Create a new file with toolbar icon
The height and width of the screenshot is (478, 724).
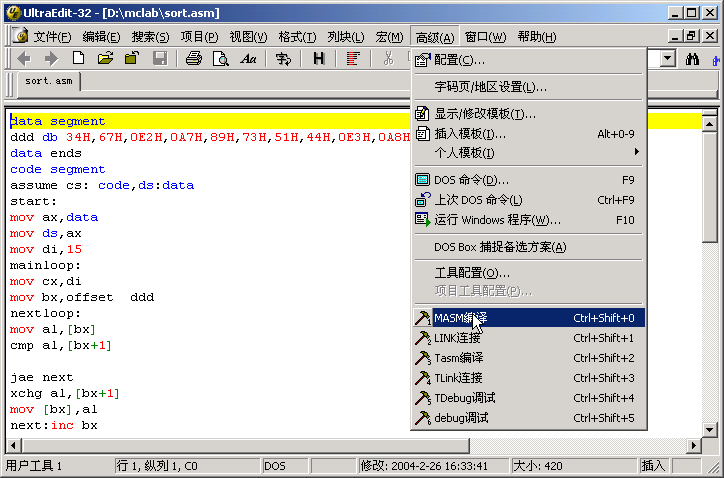(78, 59)
